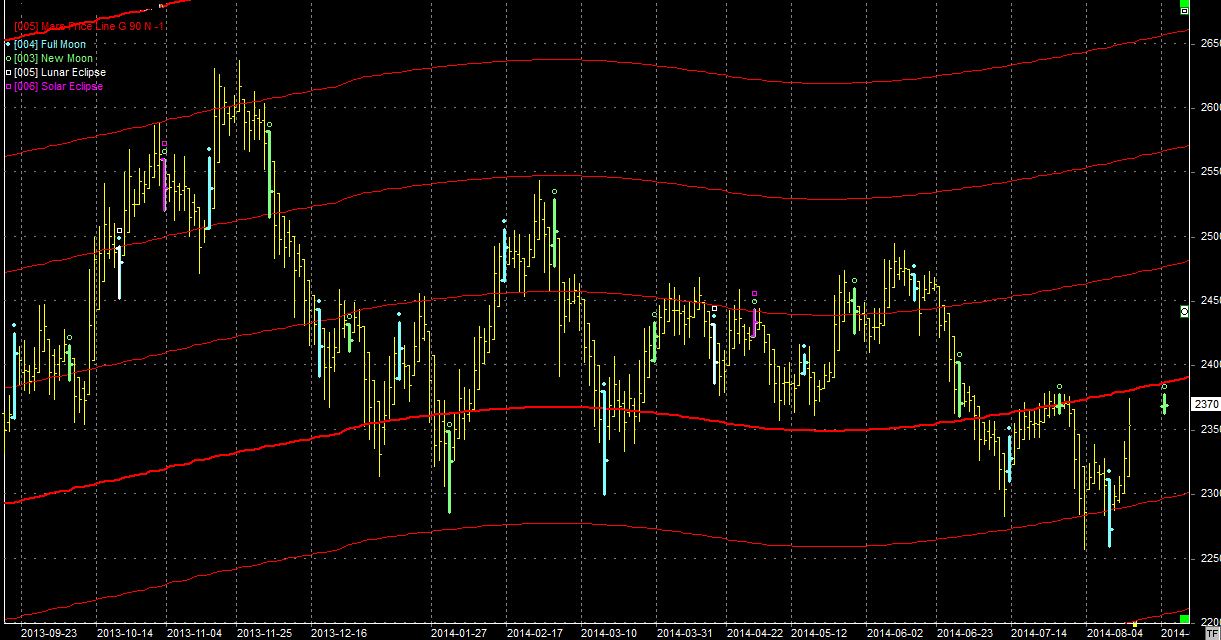Click the 2014-06-23 date label

click(965, 633)
